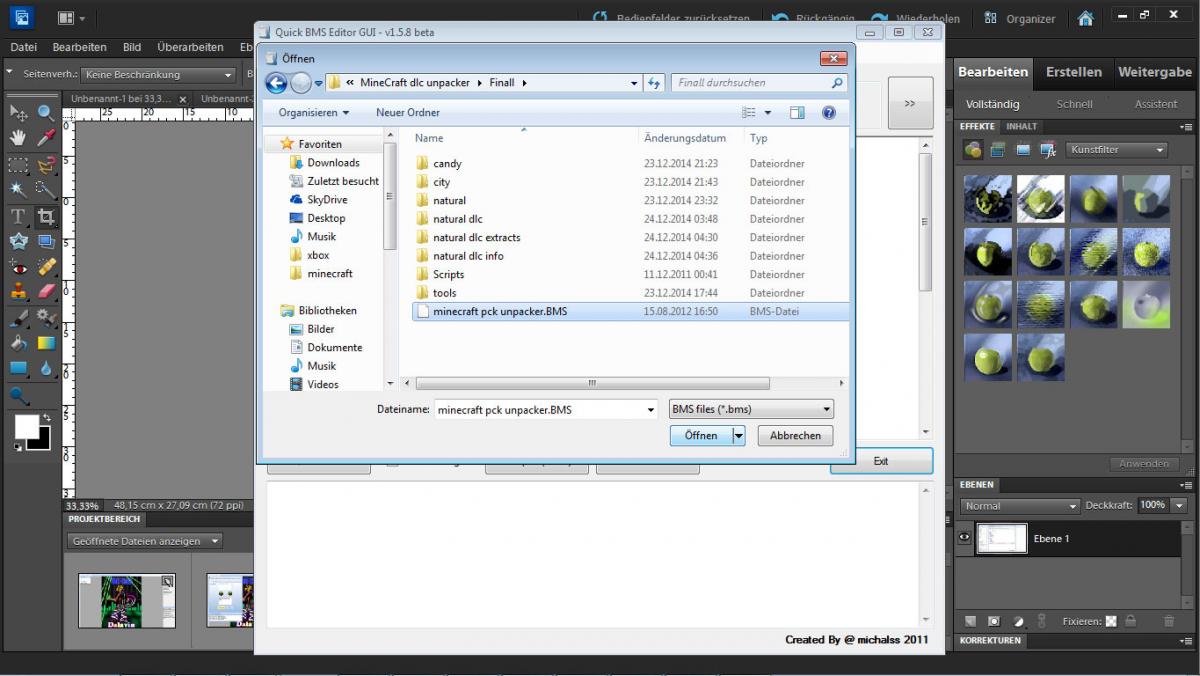Viewport: 1200px width, 676px height.
Task: Choose the Eraser tool
Action: (46, 292)
